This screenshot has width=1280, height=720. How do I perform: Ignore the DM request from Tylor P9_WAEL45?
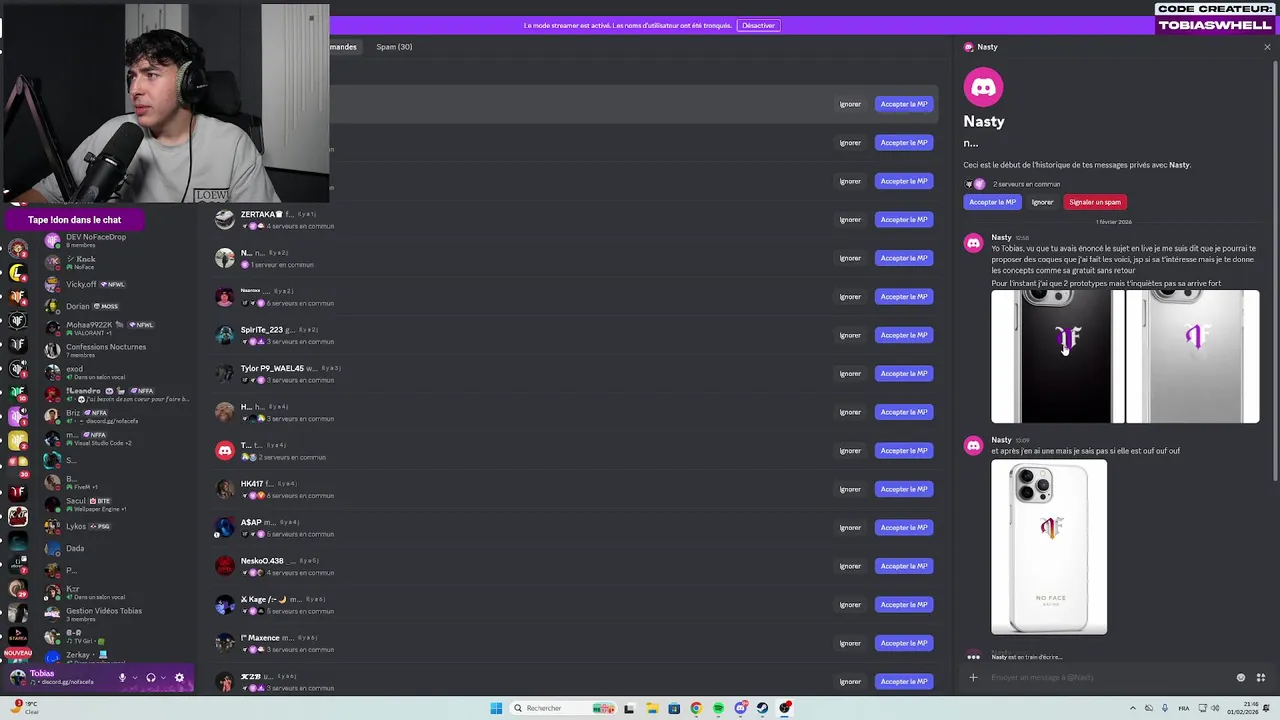[850, 373]
